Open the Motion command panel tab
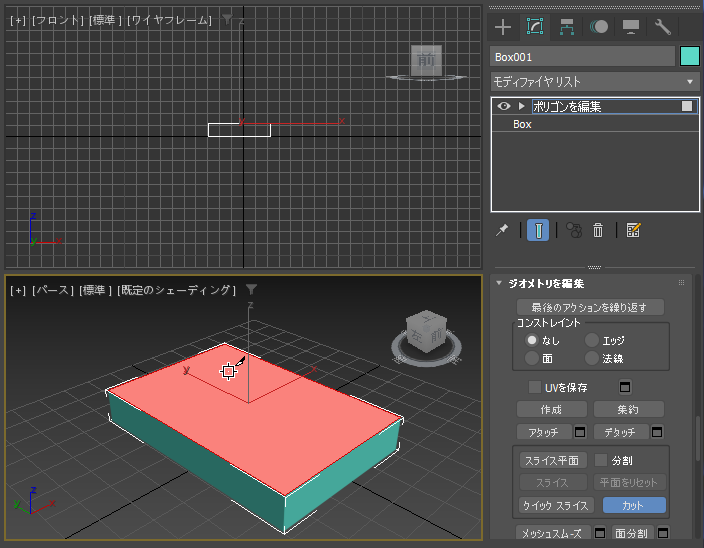The width and height of the screenshot is (704, 548). point(599,27)
